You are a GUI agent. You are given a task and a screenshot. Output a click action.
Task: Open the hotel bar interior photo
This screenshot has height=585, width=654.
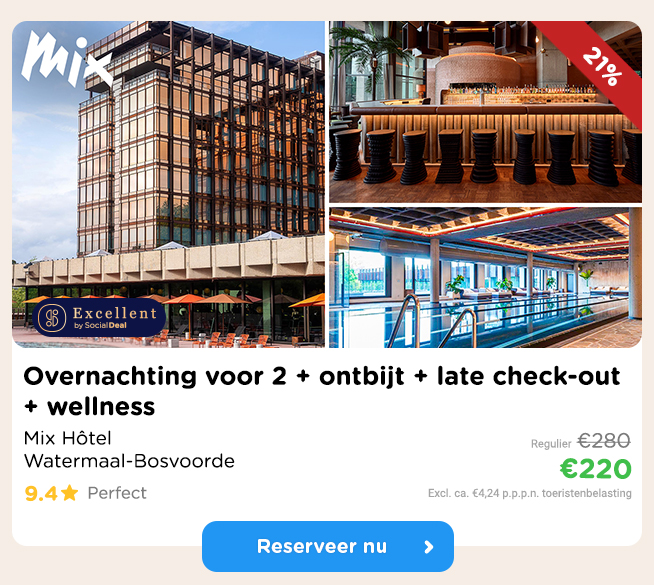485,112
